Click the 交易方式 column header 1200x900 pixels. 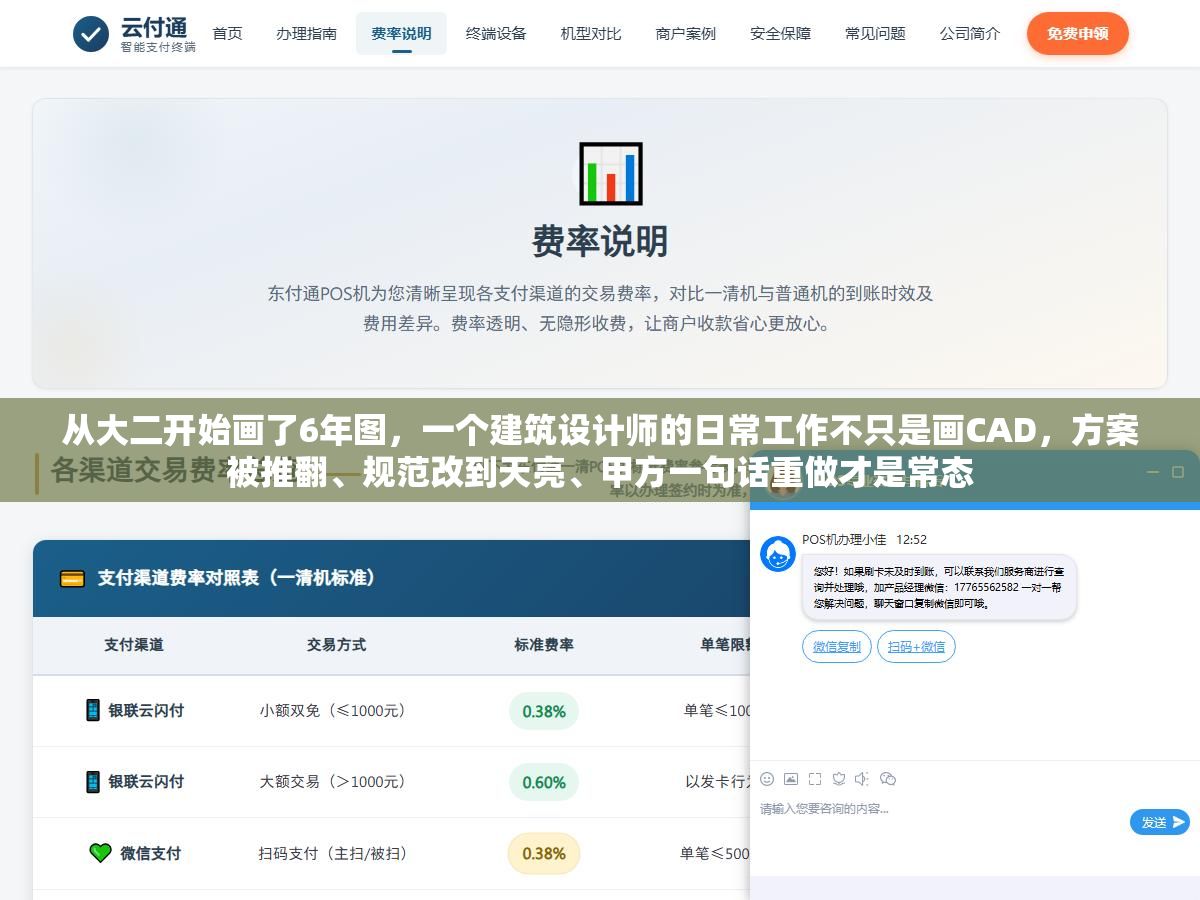pos(336,645)
